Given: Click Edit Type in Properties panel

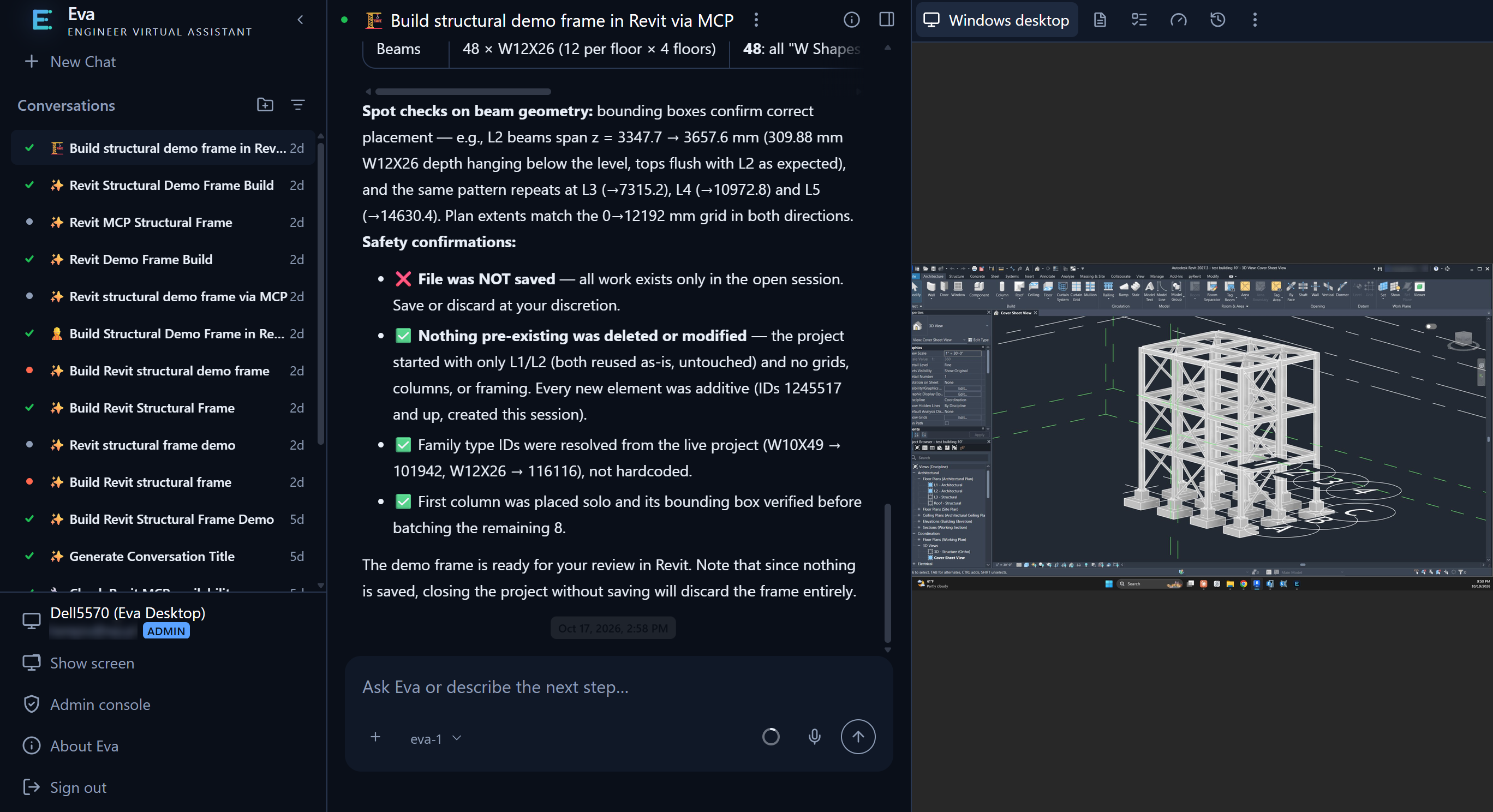Looking at the screenshot, I should [978, 339].
